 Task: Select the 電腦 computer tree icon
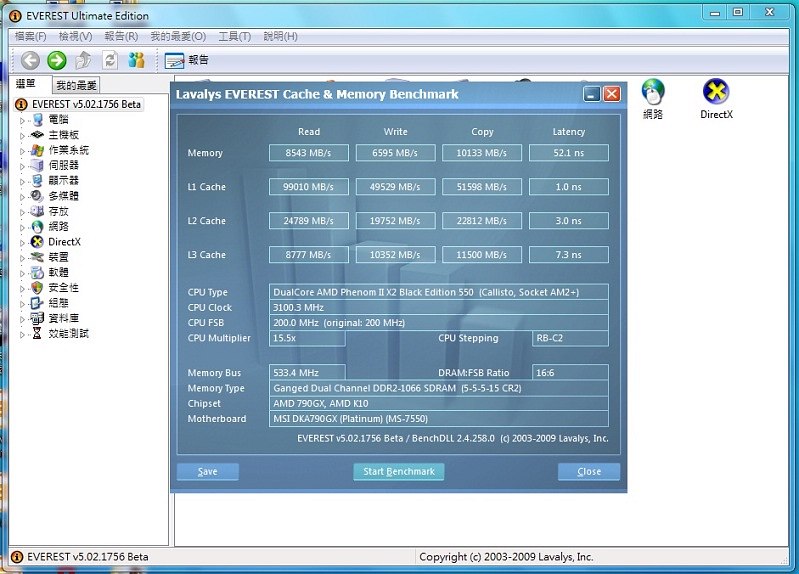(x=37, y=120)
